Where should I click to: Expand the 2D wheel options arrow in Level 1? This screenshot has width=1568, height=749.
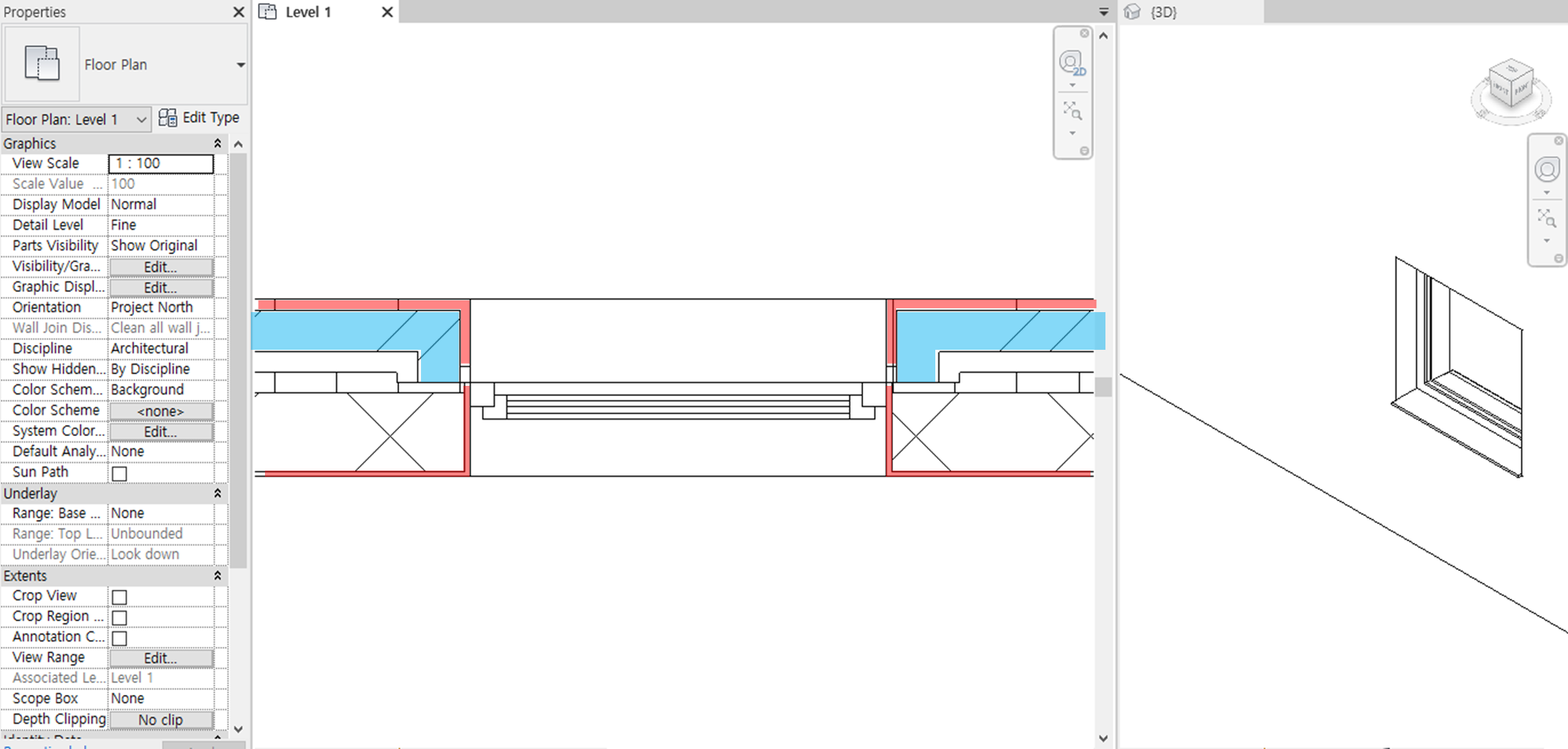point(1073,85)
